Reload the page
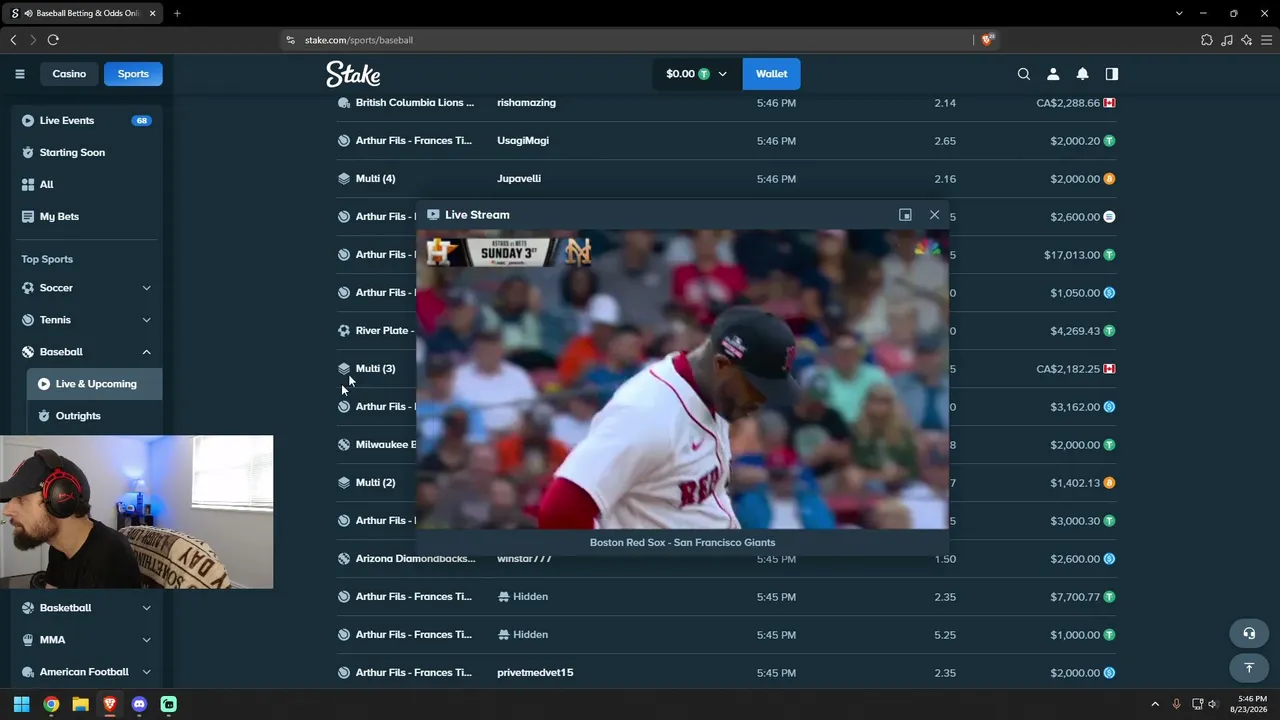The width and height of the screenshot is (1280, 720). [53, 40]
